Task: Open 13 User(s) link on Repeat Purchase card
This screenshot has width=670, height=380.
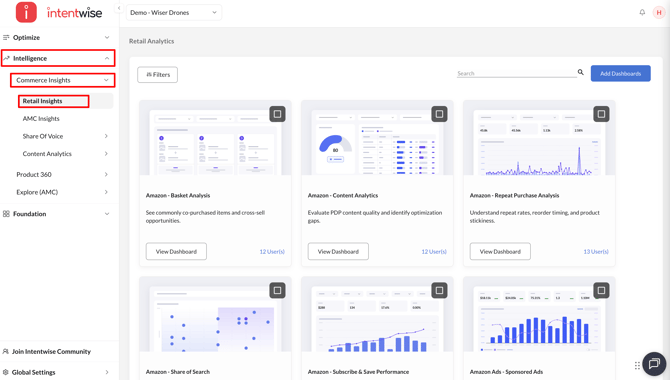Action: pos(596,252)
